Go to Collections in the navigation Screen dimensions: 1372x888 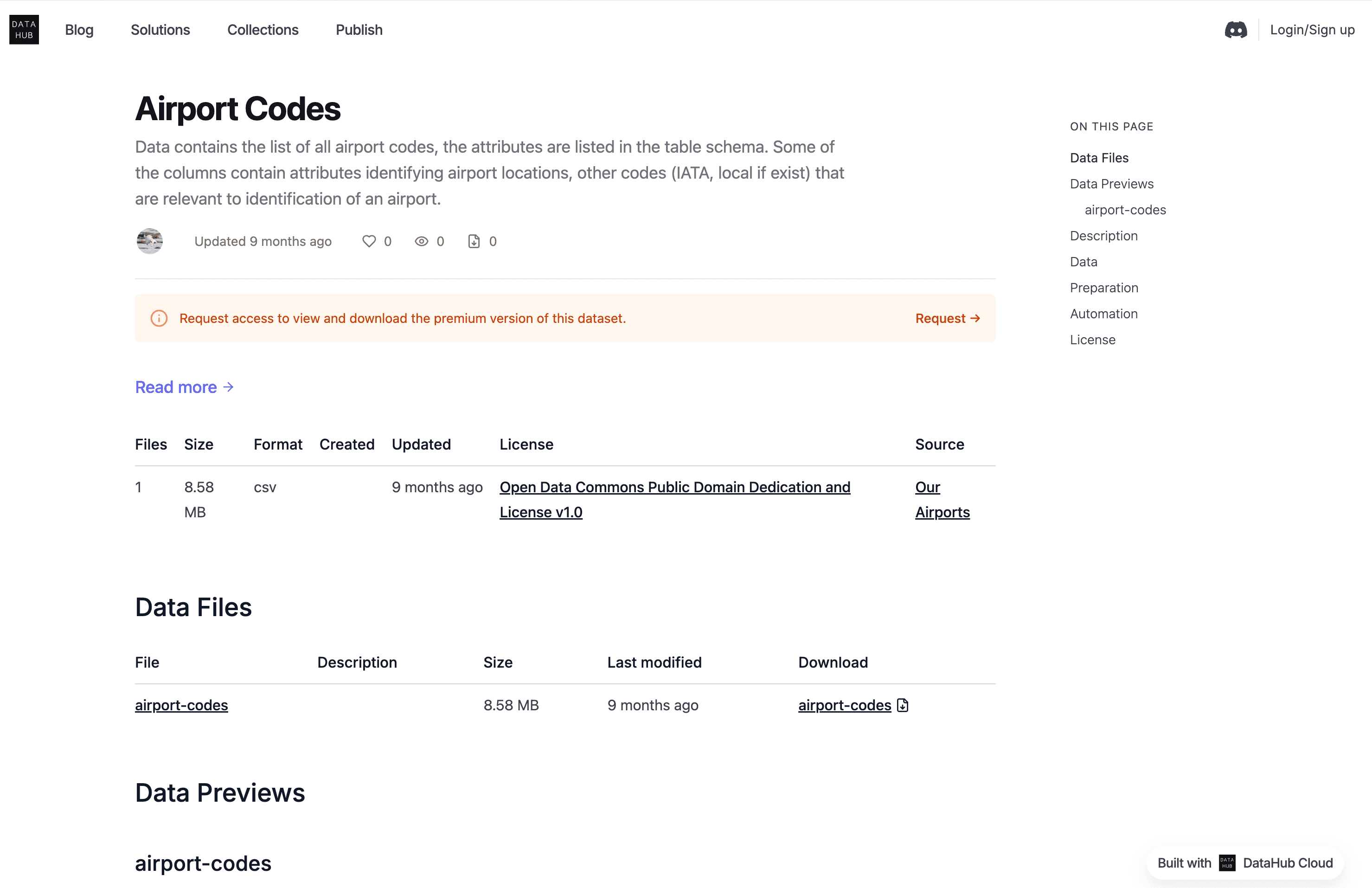(263, 30)
